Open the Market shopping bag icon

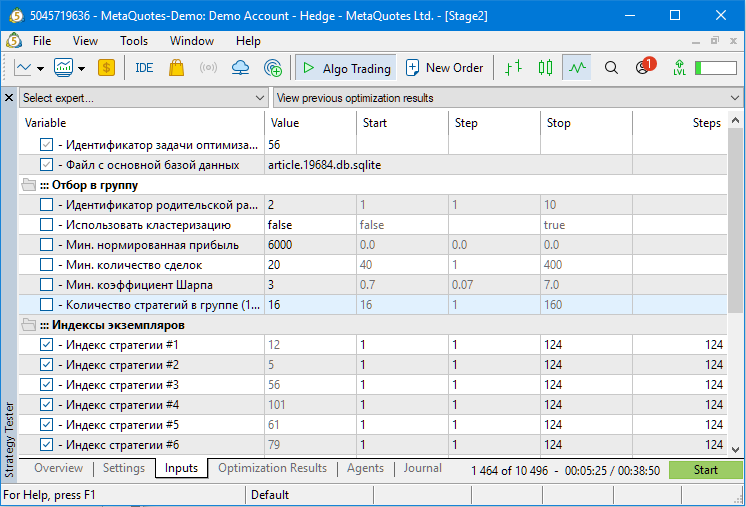(176, 68)
